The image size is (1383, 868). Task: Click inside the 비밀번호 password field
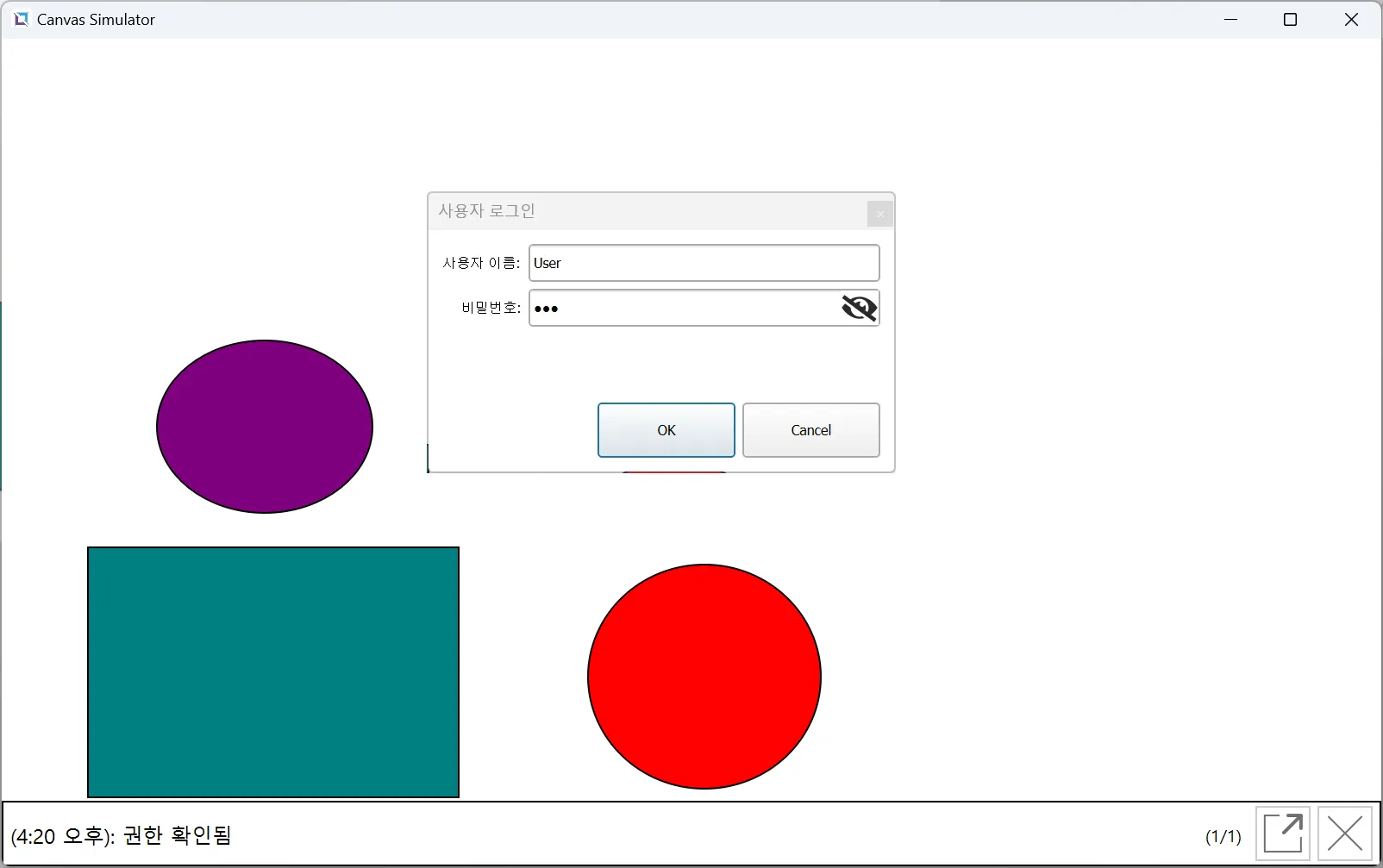coord(681,309)
